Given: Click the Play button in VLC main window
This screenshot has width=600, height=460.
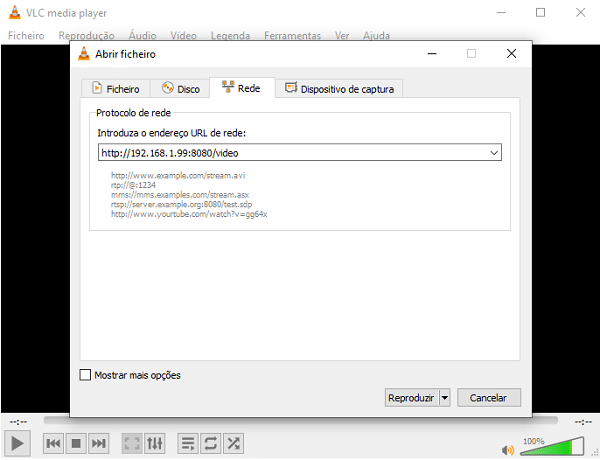Looking at the screenshot, I should click(17, 444).
